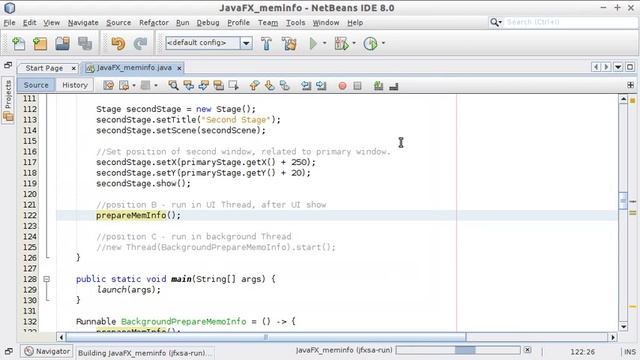Maximize the editor window button
The width and height of the screenshot is (640, 360).
(x=630, y=67)
